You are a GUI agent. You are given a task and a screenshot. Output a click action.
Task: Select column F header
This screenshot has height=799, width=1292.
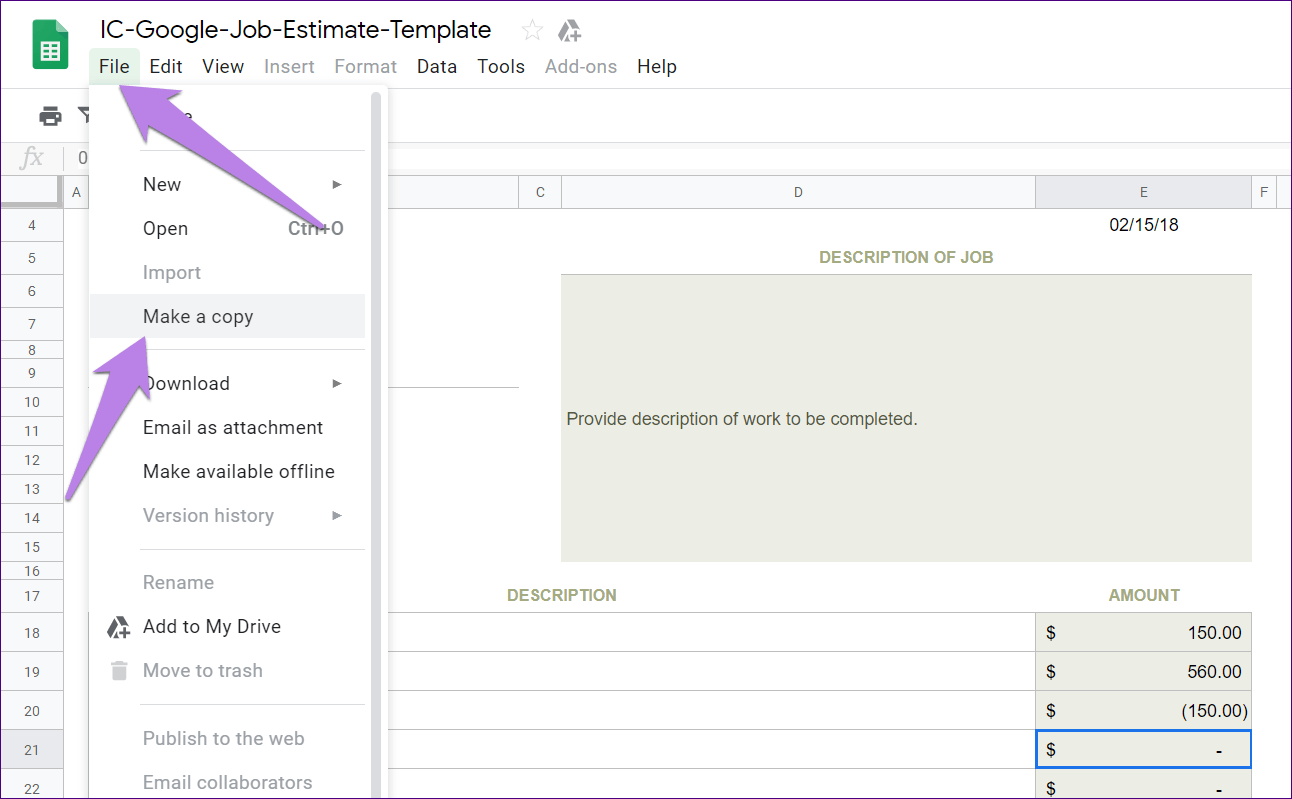click(x=1264, y=192)
